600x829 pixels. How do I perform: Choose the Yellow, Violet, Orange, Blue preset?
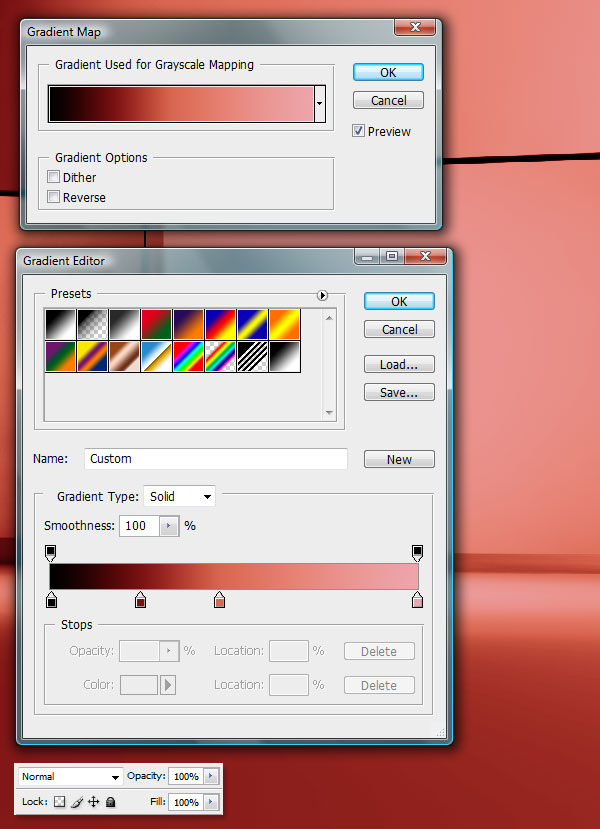[x=92, y=357]
